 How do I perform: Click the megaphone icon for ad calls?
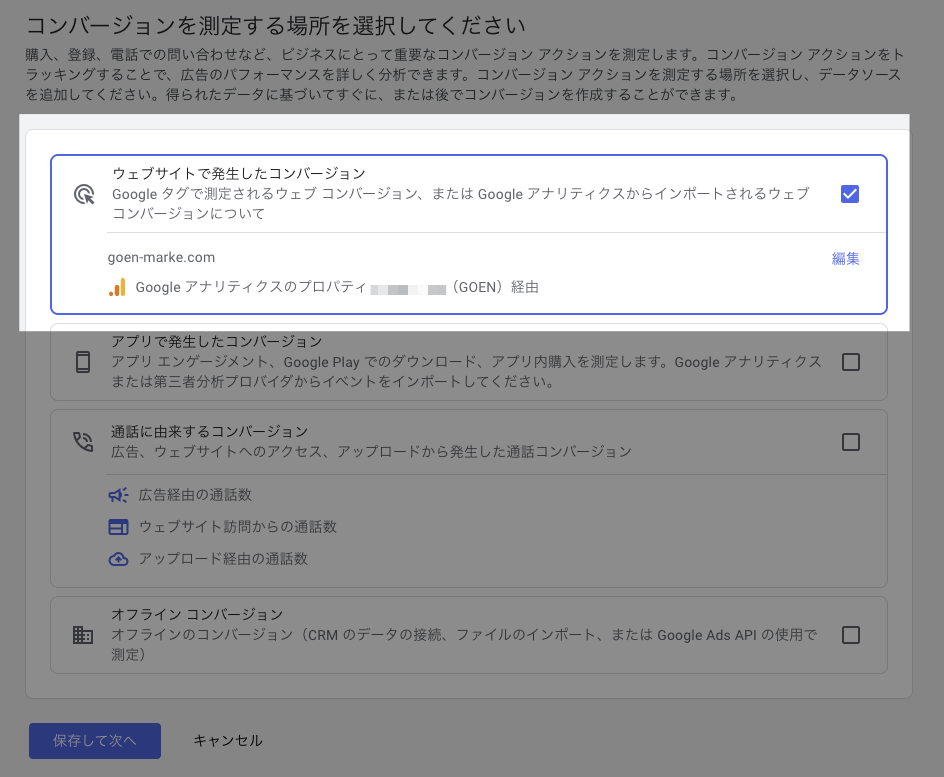(x=119, y=495)
